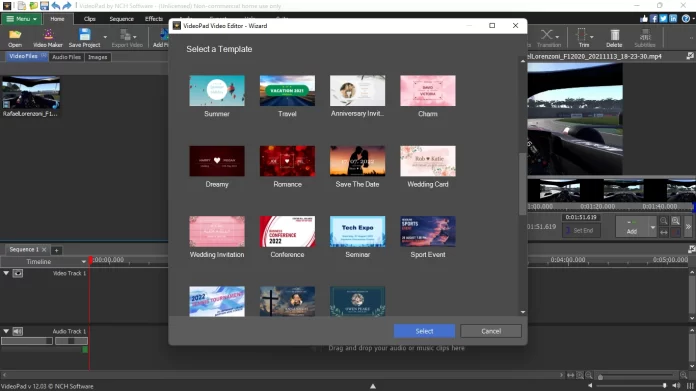Click the thumbs-up like icon
Screen dimensions: 696x391
pos(644,19)
